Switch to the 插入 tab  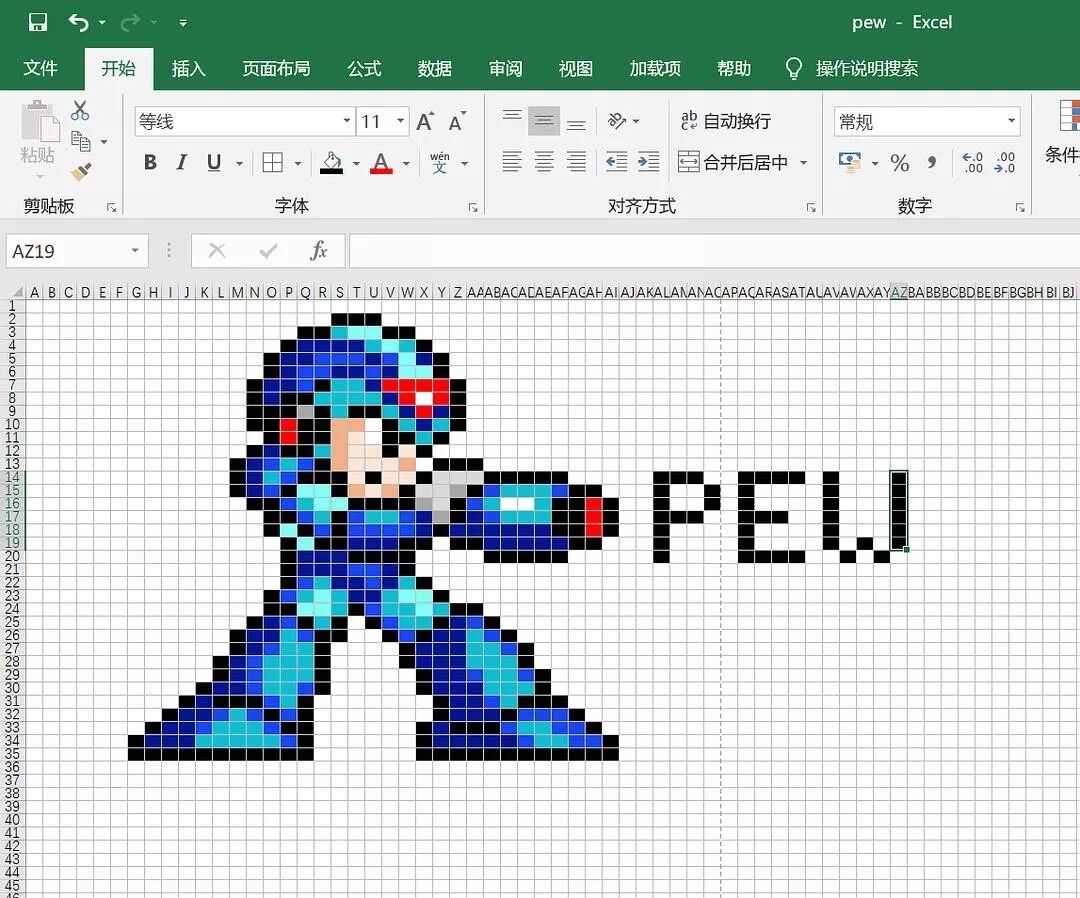(188, 68)
